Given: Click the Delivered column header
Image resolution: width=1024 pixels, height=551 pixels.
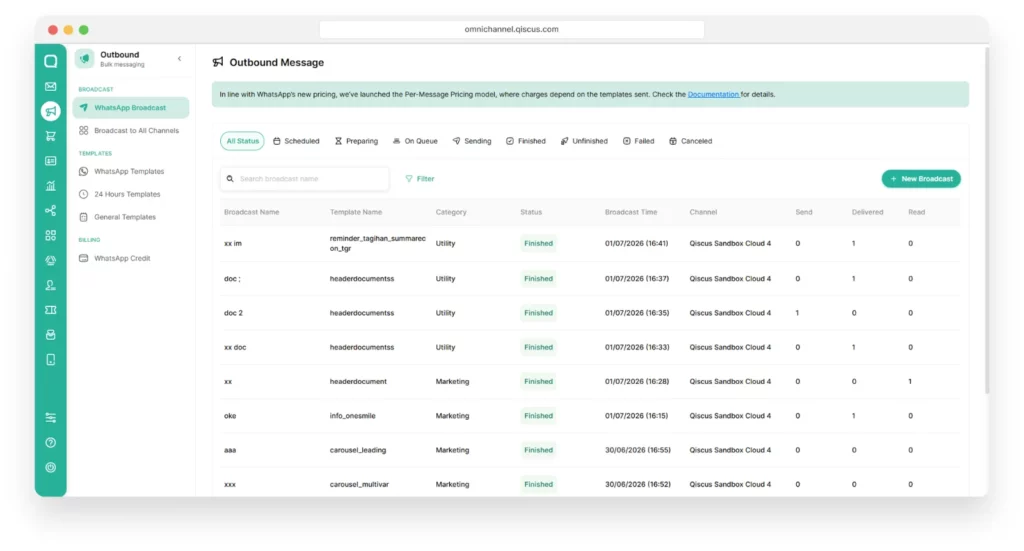Looking at the screenshot, I should click(x=867, y=212).
